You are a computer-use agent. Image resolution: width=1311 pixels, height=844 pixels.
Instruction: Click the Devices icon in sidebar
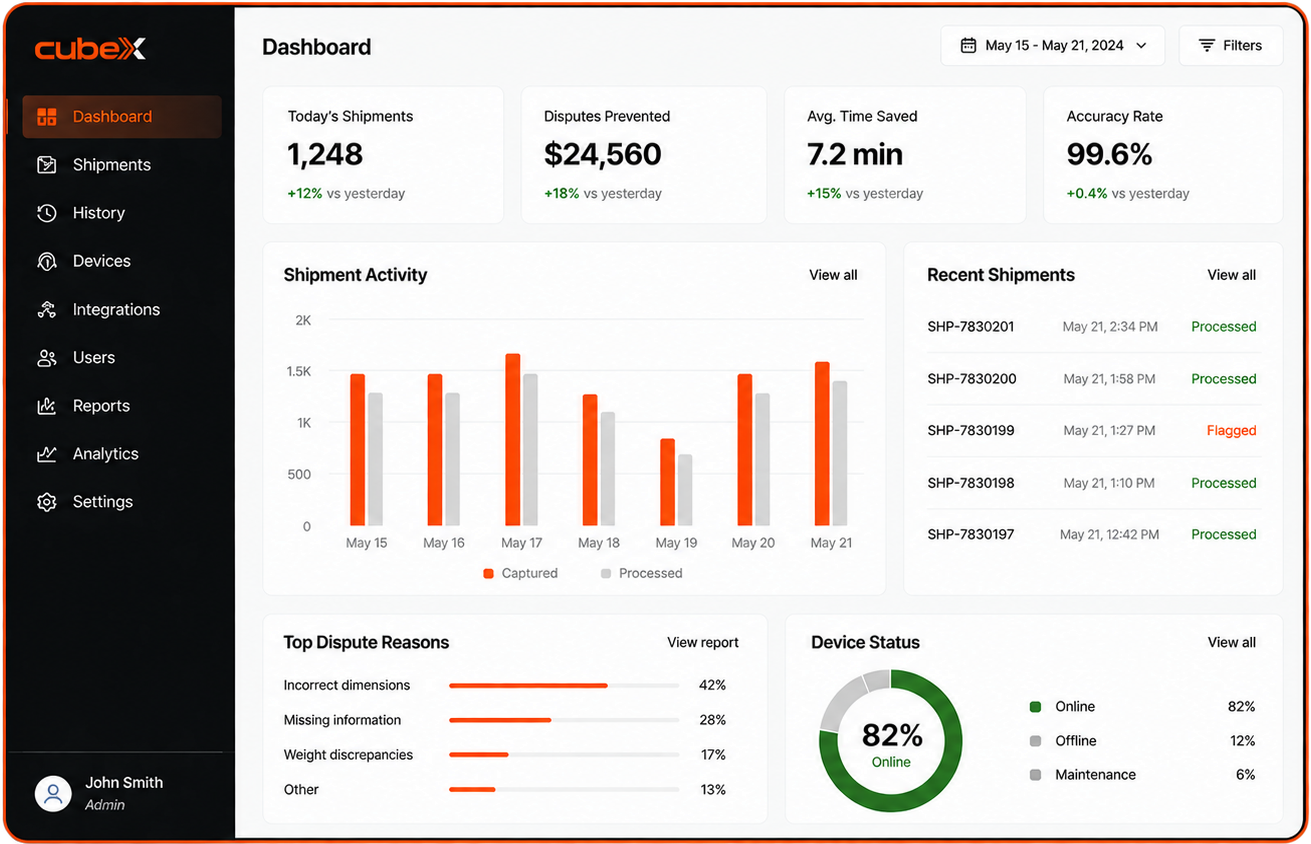(x=47, y=261)
